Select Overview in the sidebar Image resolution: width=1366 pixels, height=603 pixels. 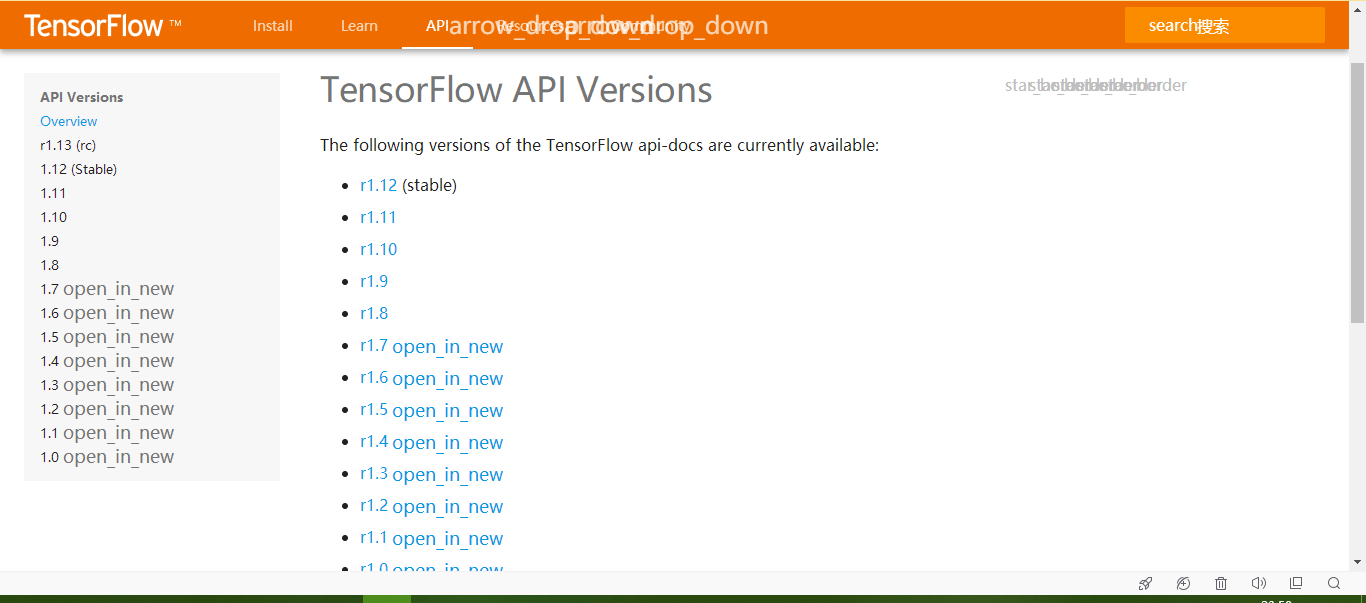tap(69, 121)
